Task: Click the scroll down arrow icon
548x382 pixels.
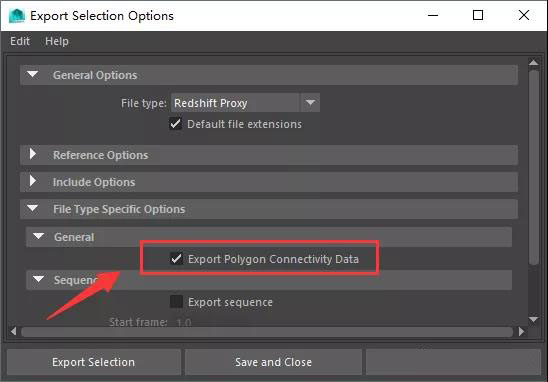Action: pos(533,319)
